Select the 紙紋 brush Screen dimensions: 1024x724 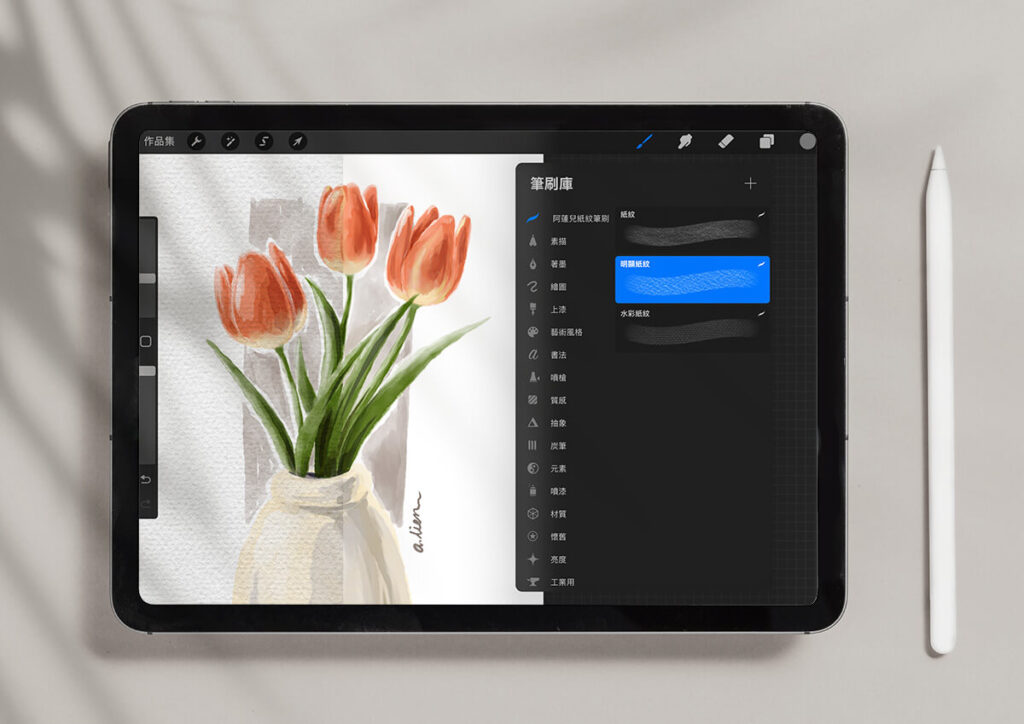click(x=692, y=228)
